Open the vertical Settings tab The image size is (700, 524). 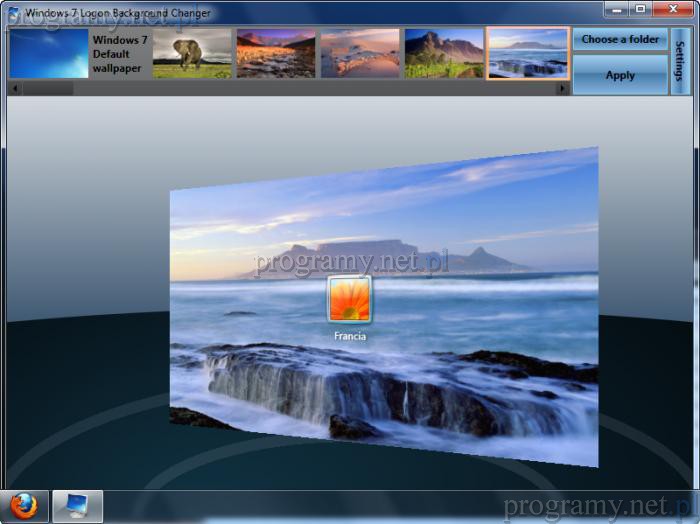click(681, 60)
